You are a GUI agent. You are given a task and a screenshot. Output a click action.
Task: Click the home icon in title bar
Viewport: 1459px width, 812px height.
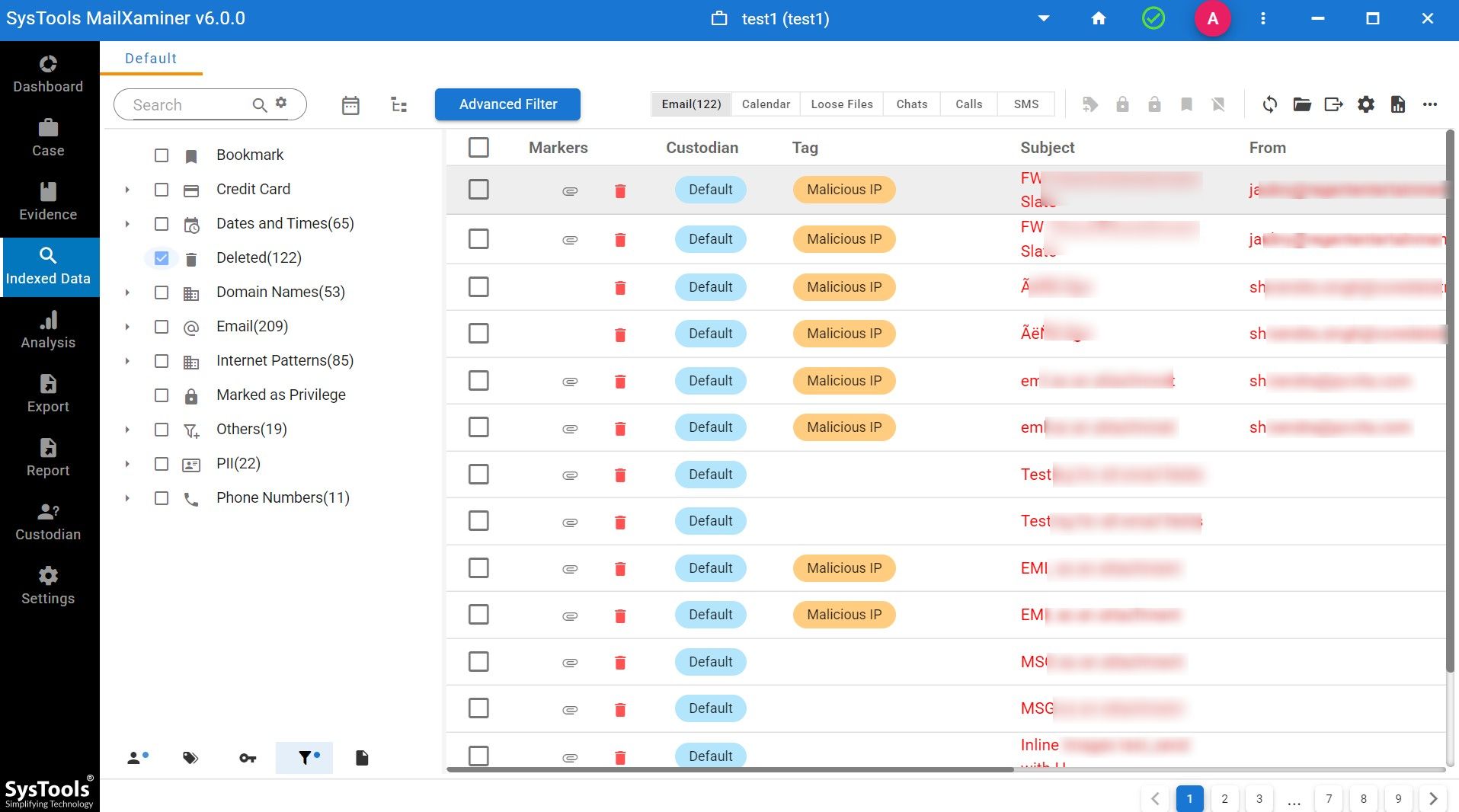pos(1098,18)
